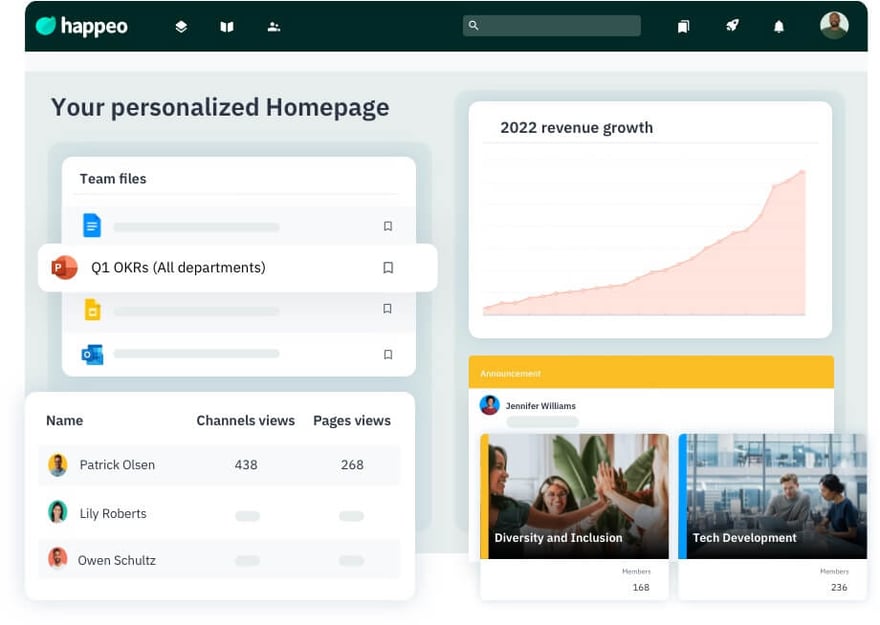Viewport: 880px width, 625px height.
Task: Open the Channels stack icon in navbar
Action: pyautogui.click(x=181, y=27)
